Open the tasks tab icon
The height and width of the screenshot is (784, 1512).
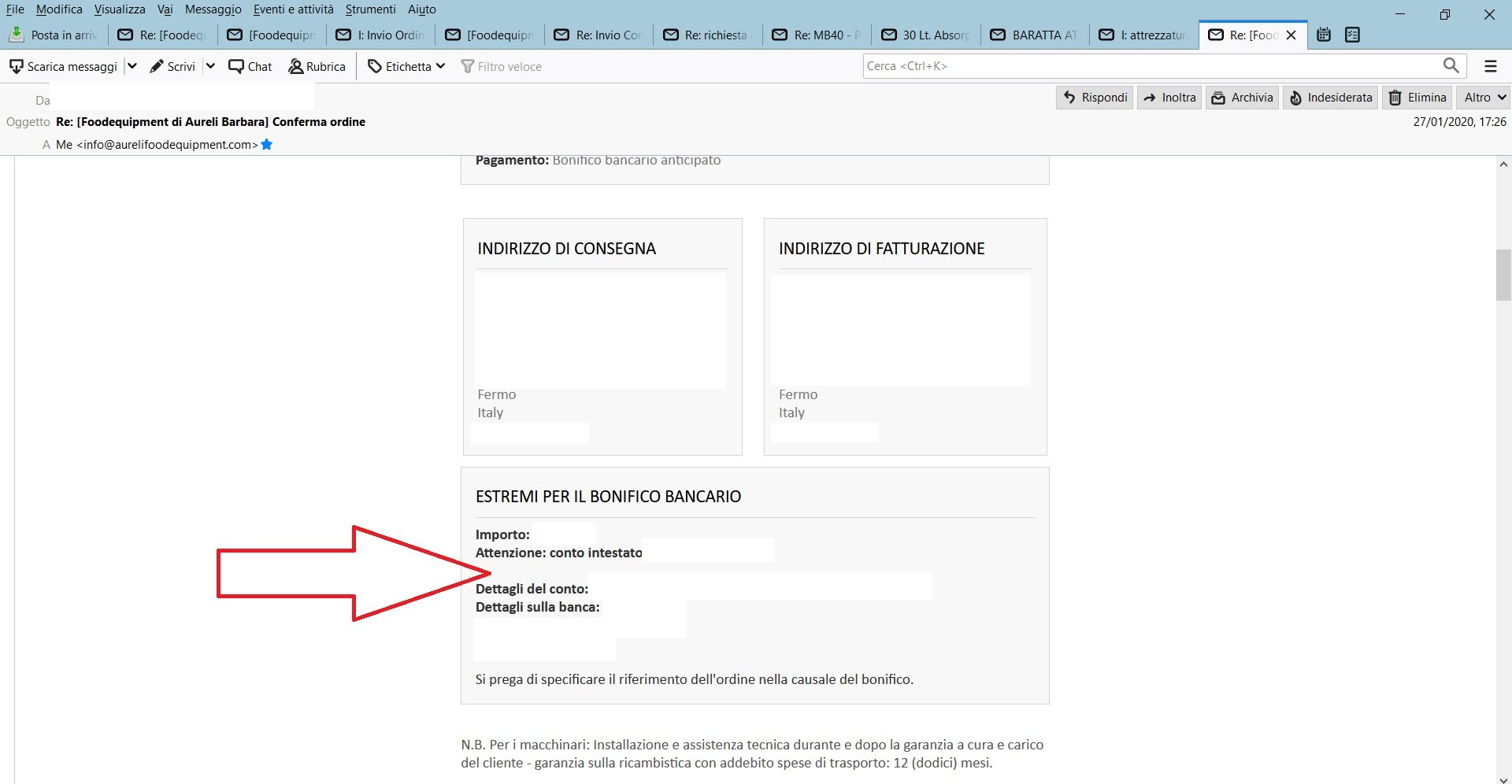coord(1353,35)
